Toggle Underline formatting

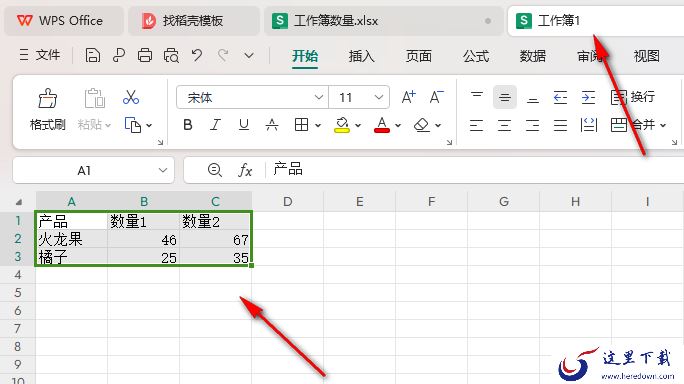(x=244, y=125)
